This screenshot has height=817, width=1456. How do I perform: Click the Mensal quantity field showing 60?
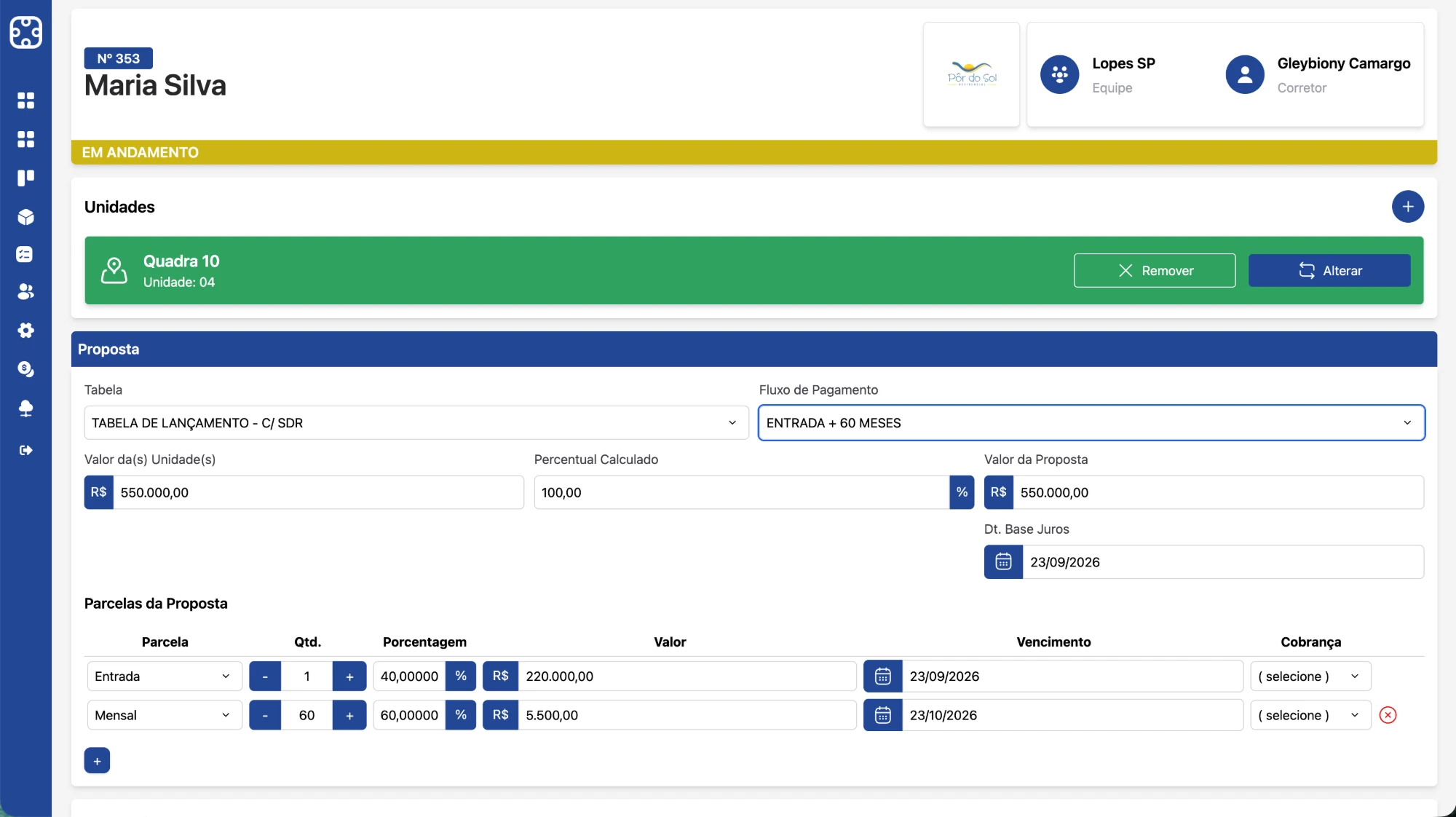coord(306,716)
